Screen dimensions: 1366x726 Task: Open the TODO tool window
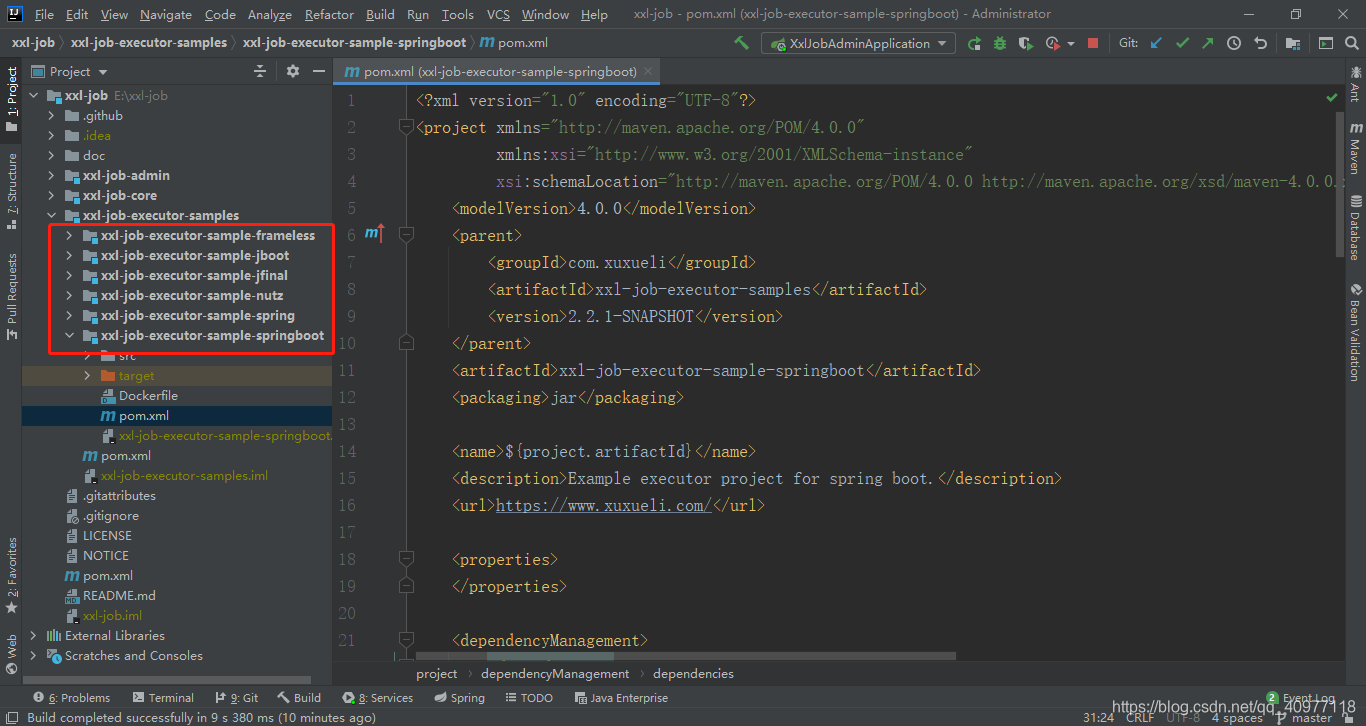[x=528, y=698]
